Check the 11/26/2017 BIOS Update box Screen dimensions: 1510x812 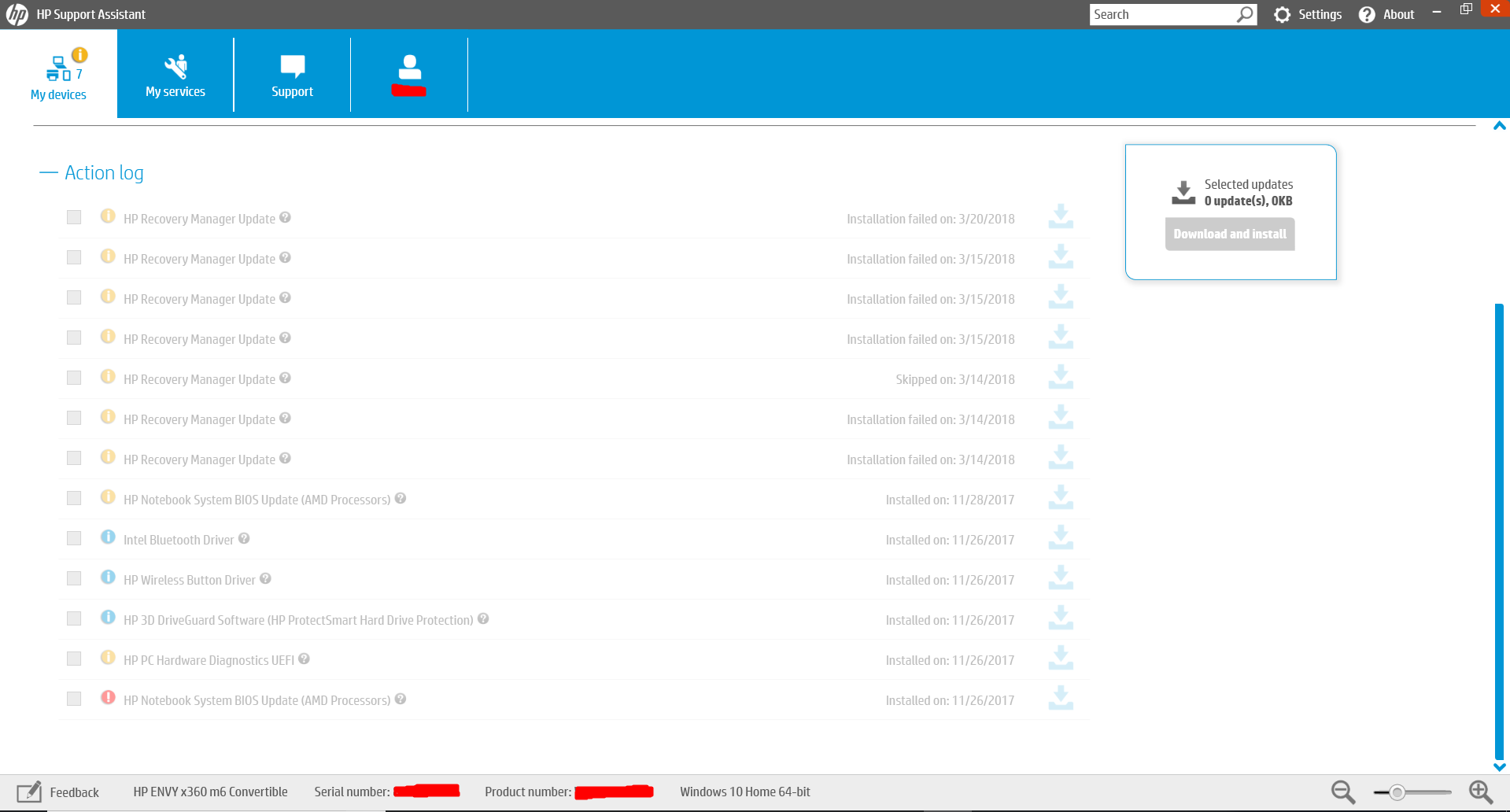click(74, 699)
